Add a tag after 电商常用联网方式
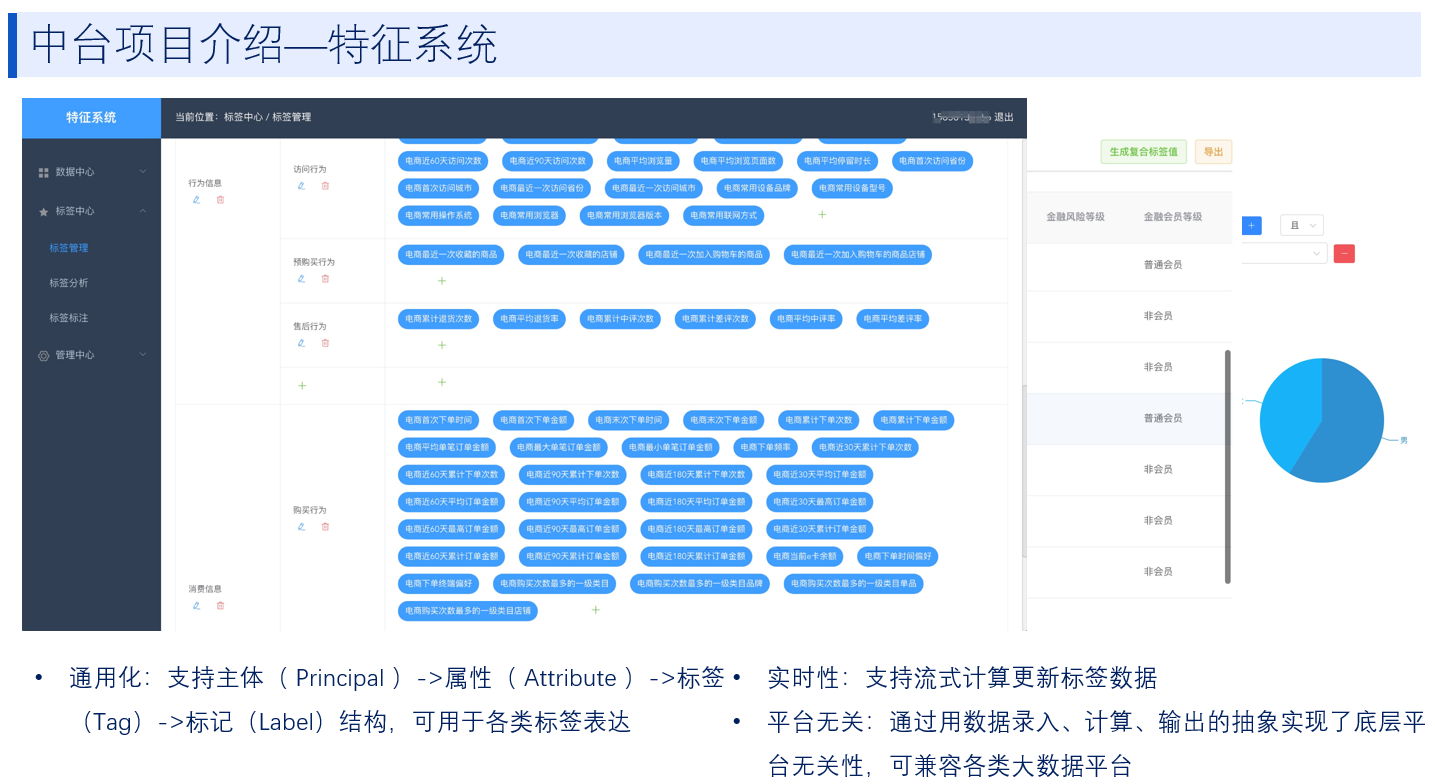The width and height of the screenshot is (1435, 784). 822,215
